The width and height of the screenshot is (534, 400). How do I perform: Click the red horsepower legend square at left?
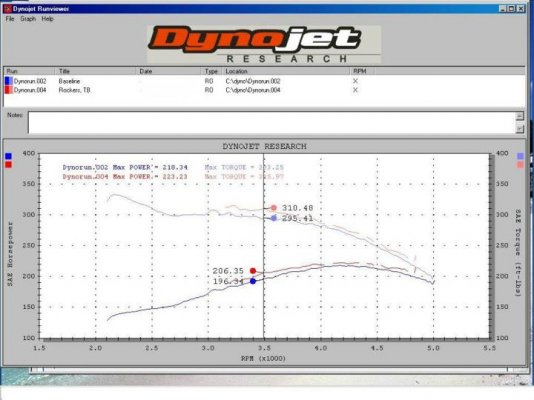pos(9,165)
